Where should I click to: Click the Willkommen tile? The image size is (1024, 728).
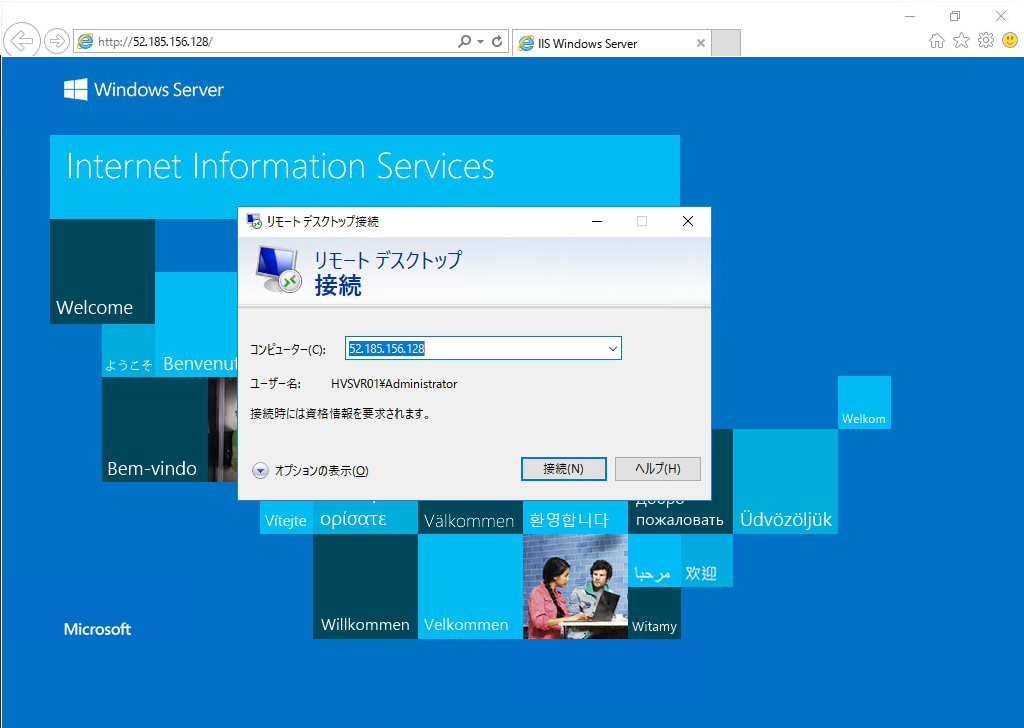click(365, 586)
